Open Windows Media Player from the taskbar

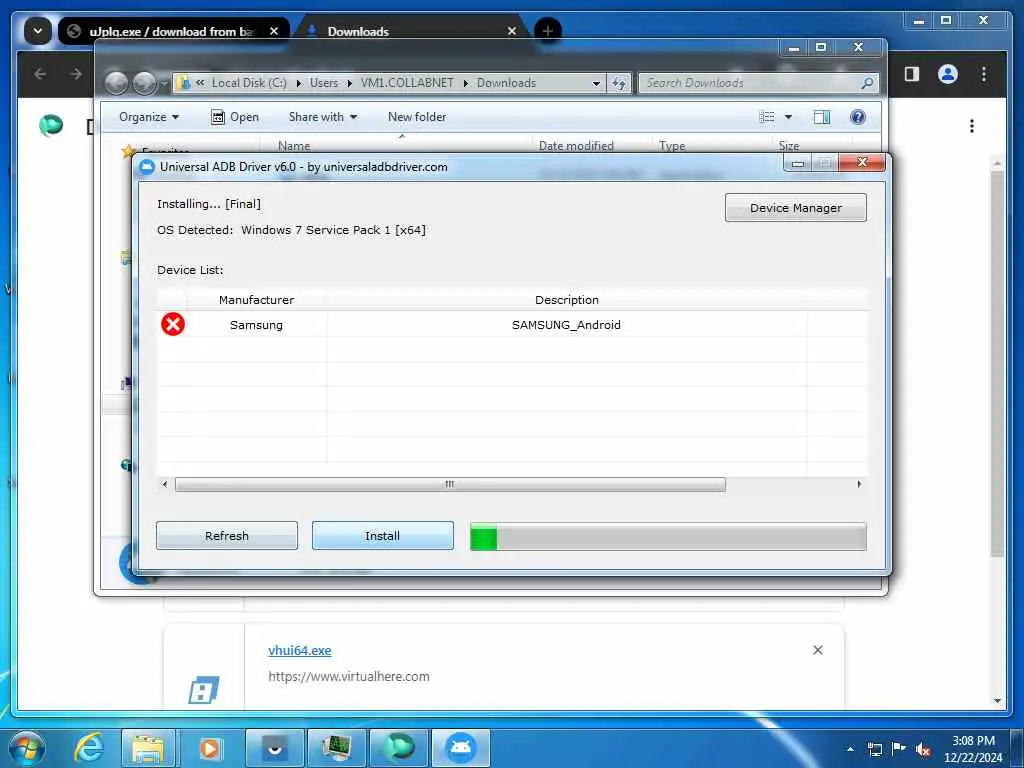click(210, 748)
